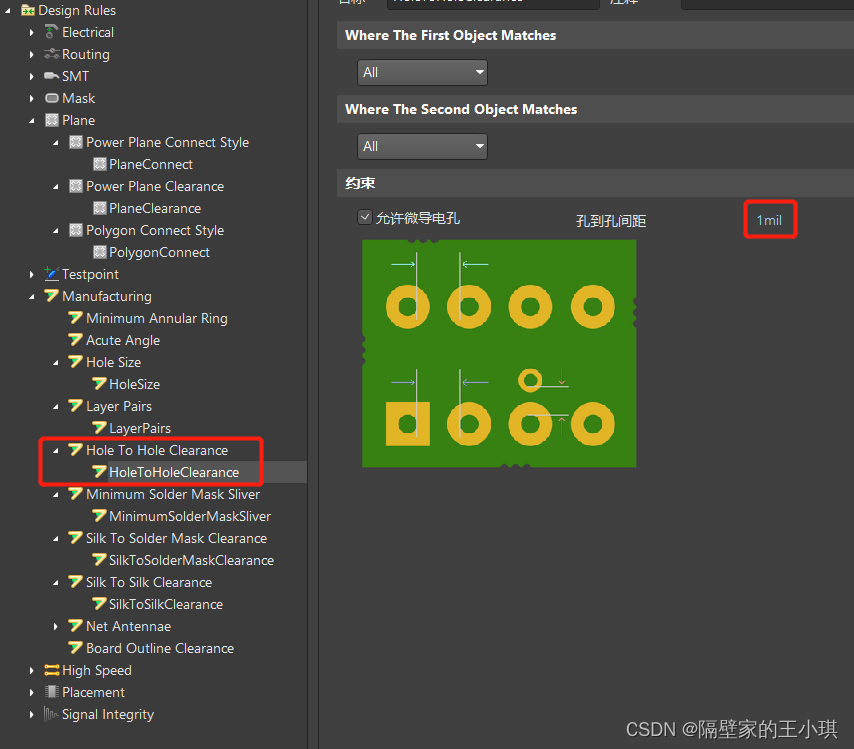Expand the Electrical rules node
The width and height of the screenshot is (854, 749).
[32, 32]
